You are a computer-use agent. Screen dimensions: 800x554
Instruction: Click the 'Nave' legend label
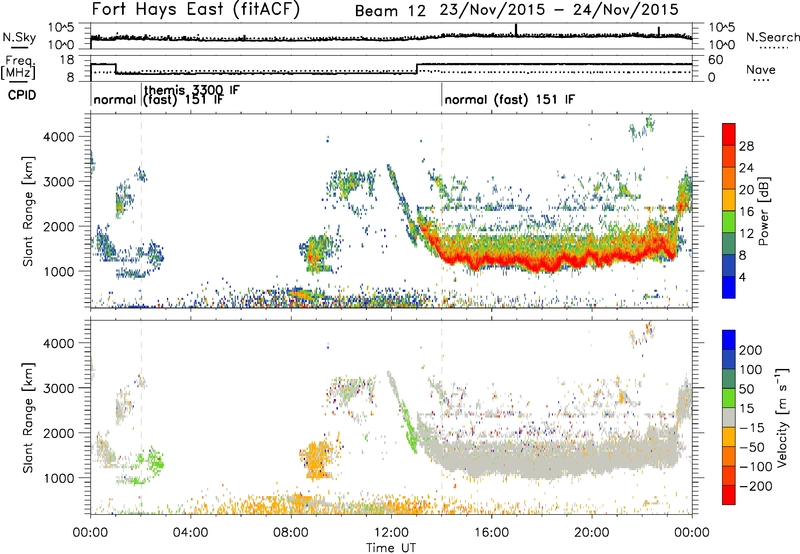(760, 69)
